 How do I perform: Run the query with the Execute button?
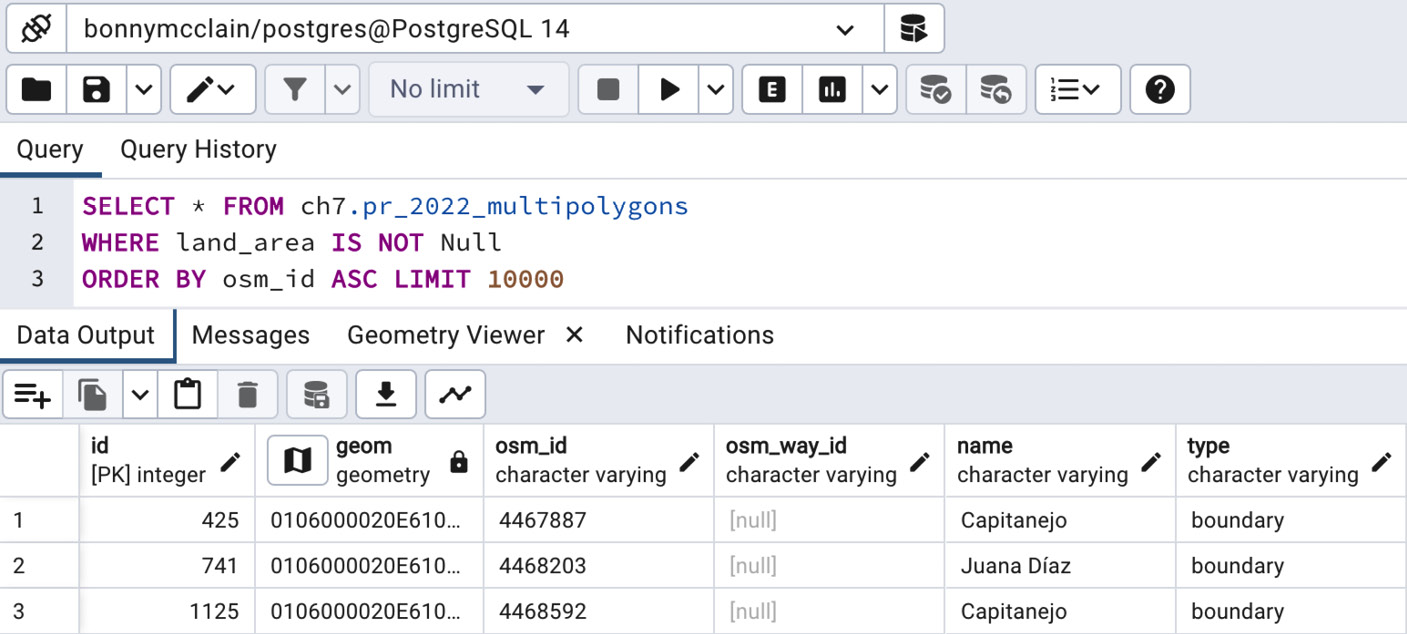click(x=669, y=89)
